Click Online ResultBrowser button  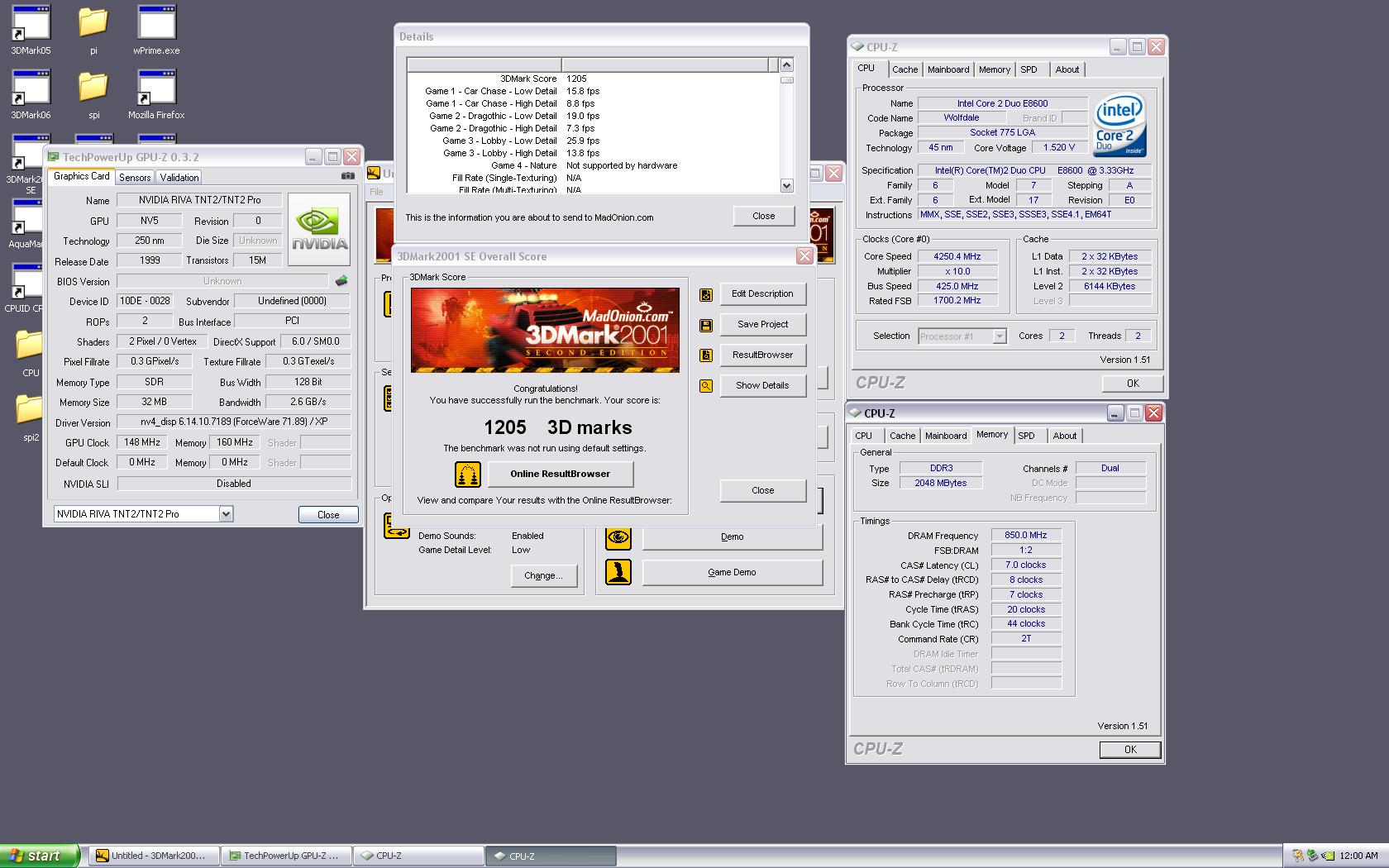(561, 474)
